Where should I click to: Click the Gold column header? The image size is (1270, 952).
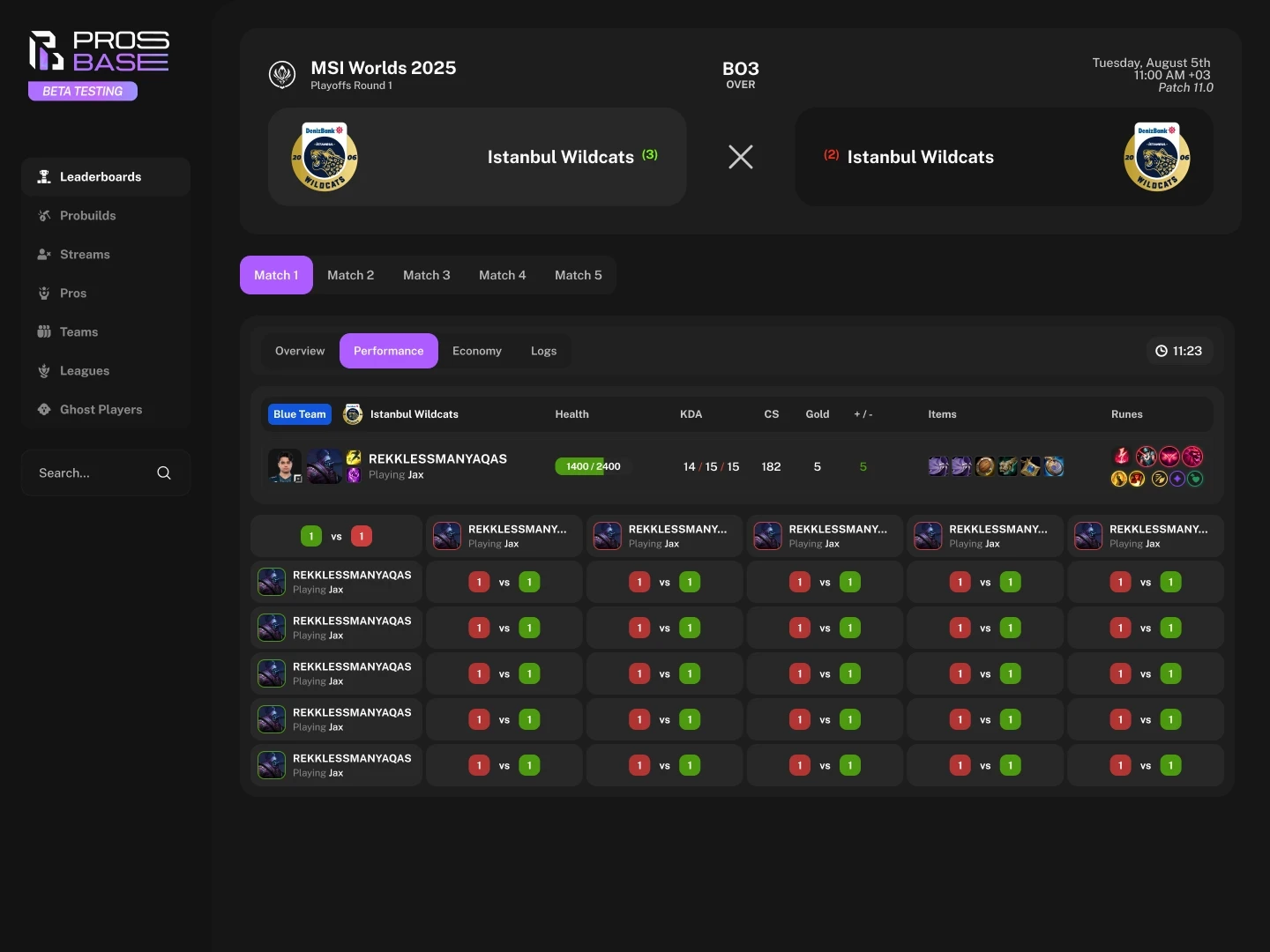point(818,414)
